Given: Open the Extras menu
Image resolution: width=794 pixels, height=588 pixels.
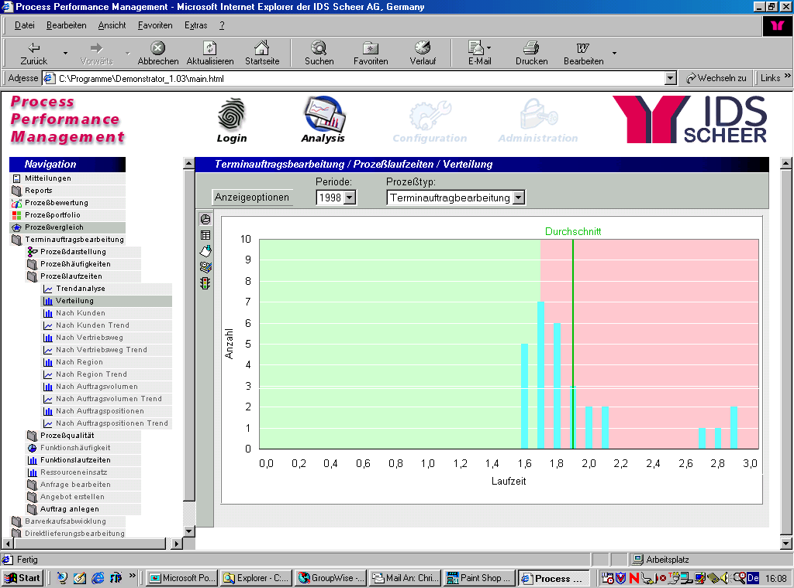Looking at the screenshot, I should [195, 25].
